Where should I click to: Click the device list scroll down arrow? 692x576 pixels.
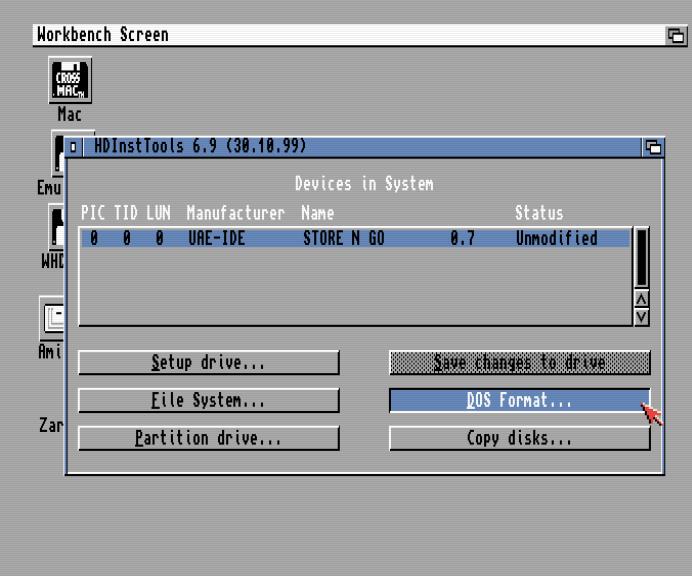(642, 315)
